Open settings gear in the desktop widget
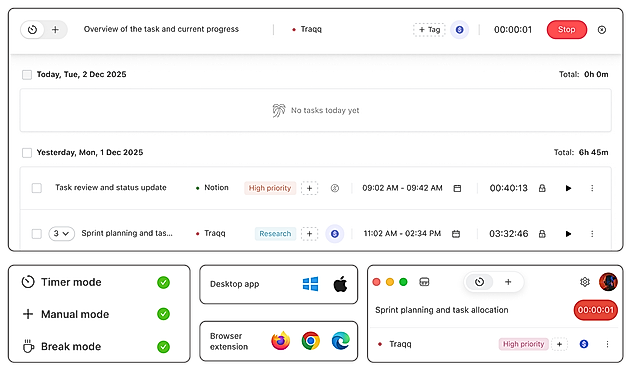Image resolution: width=632 pixels, height=368 pixels. click(x=584, y=282)
